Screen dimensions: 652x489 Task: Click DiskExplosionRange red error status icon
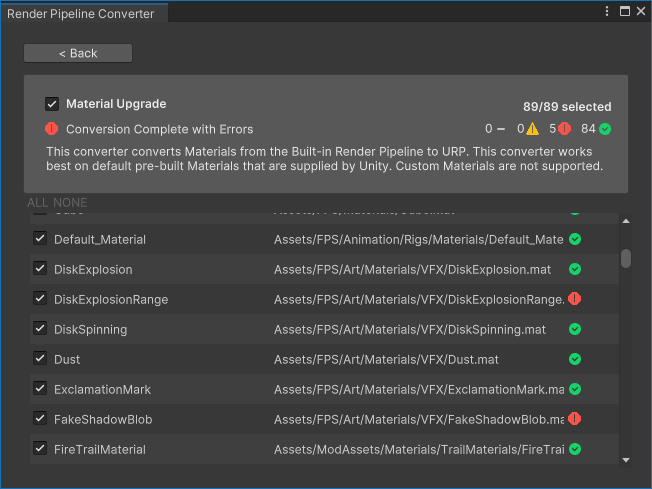click(x=575, y=299)
